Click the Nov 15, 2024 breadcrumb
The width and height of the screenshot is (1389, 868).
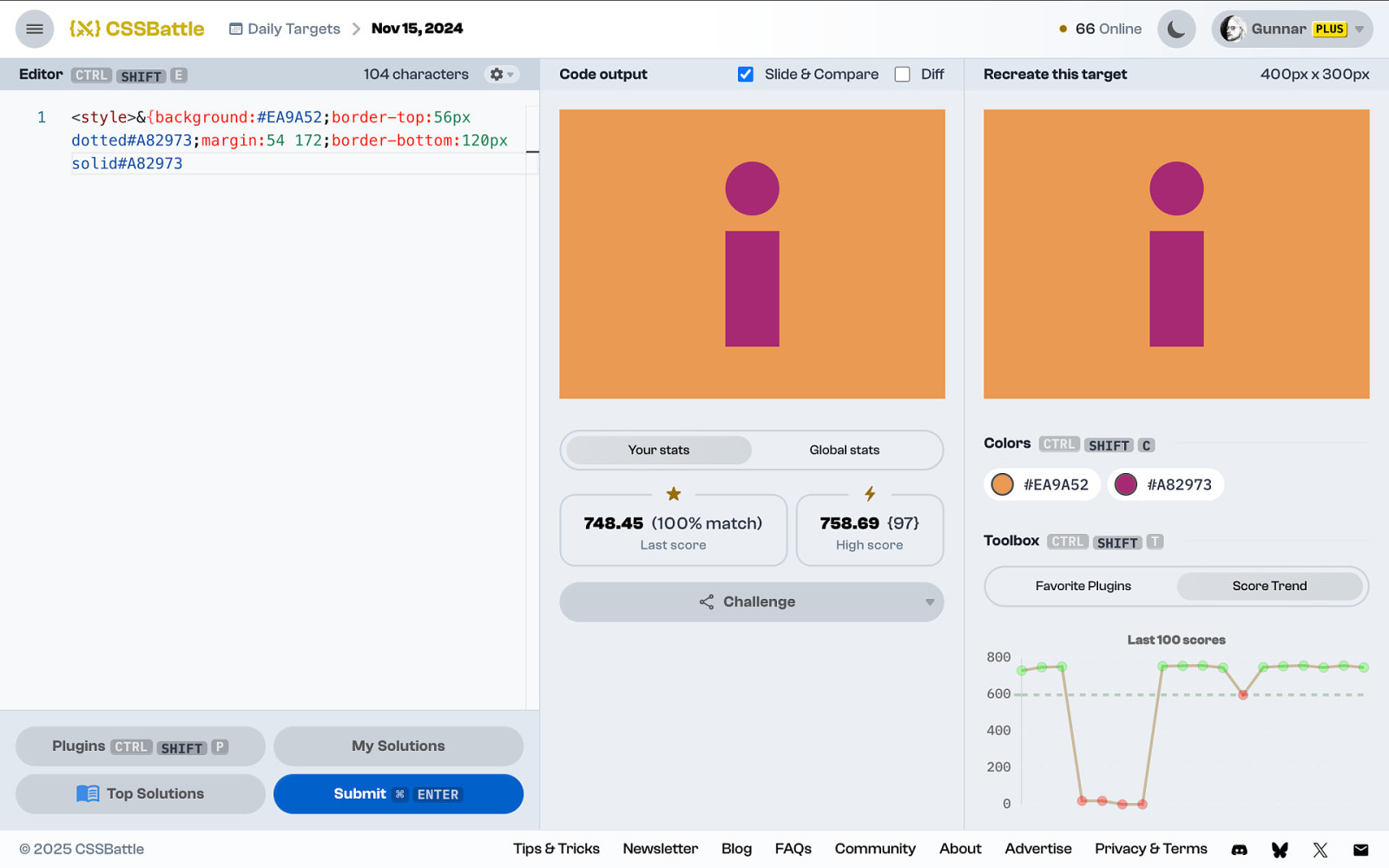pyautogui.click(x=418, y=29)
